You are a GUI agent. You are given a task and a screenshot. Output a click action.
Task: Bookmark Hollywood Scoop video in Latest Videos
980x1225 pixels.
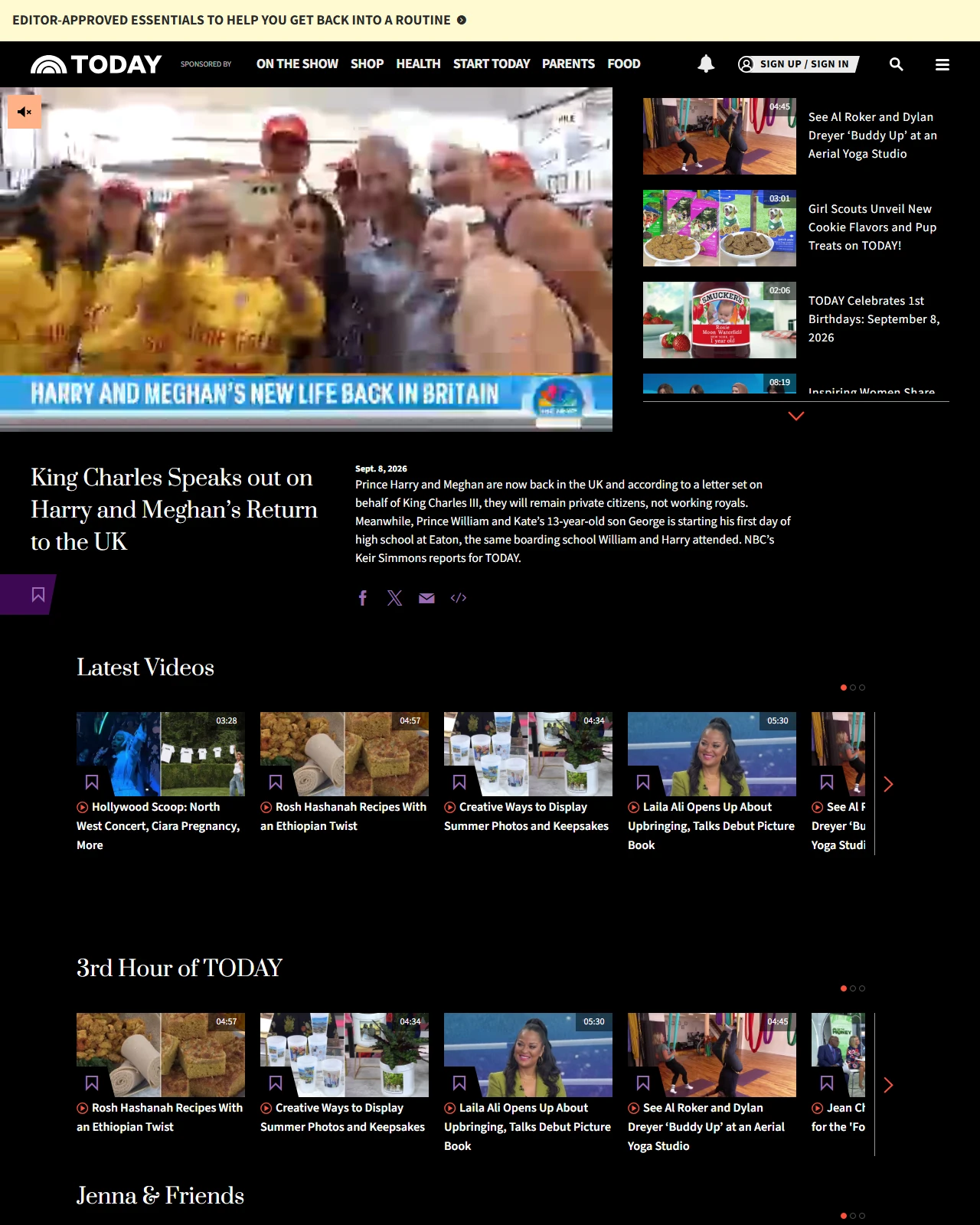coord(92,782)
